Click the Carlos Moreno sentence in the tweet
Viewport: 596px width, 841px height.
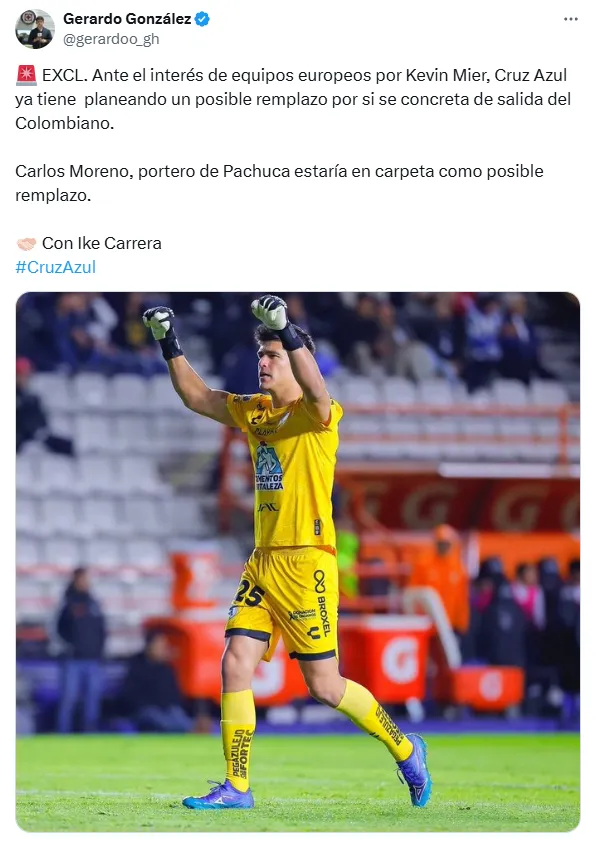(x=279, y=183)
